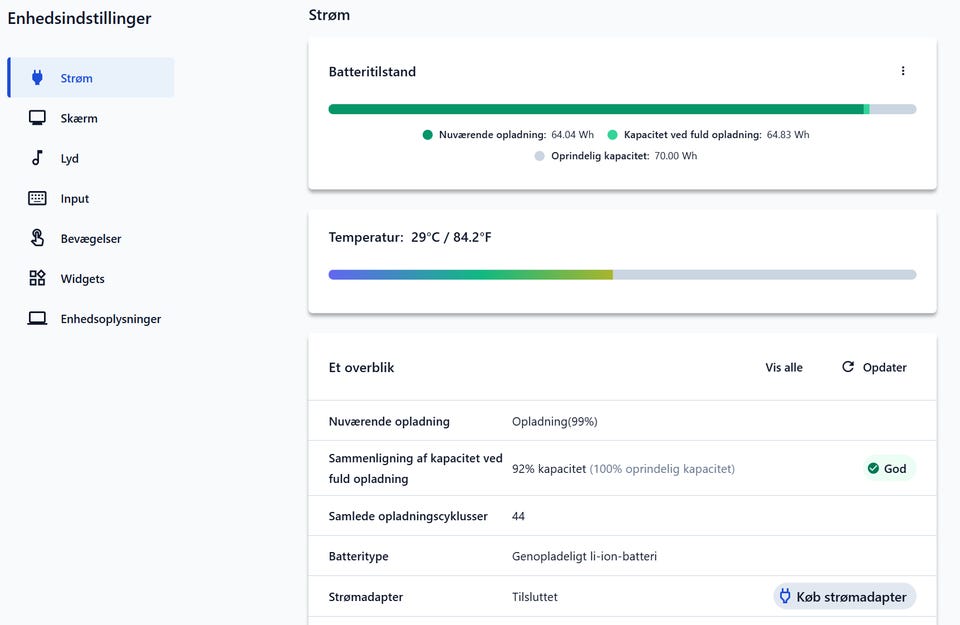Click the Widgets grid icon
Viewport: 960px width, 625px height.
click(37, 278)
